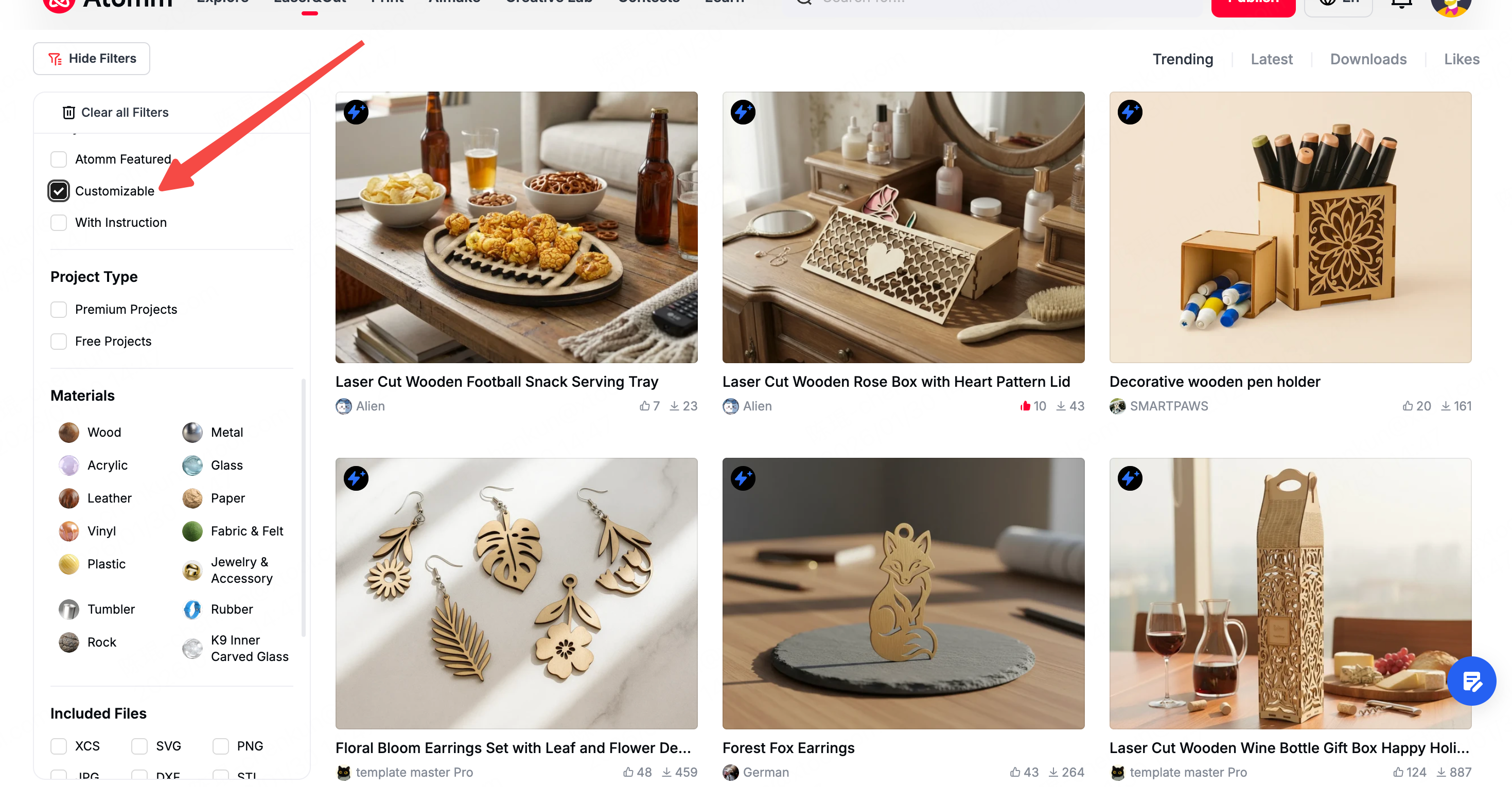This screenshot has height=787, width=1512.
Task: Open the Laser Cut Wooden Rose Box title
Action: [896, 382]
